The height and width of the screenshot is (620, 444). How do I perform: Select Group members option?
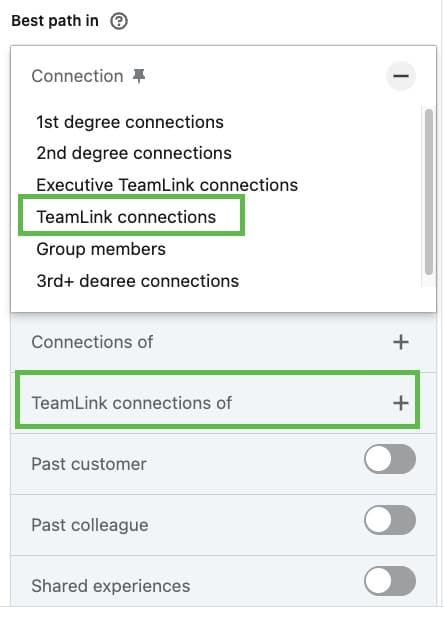pyautogui.click(x=101, y=249)
